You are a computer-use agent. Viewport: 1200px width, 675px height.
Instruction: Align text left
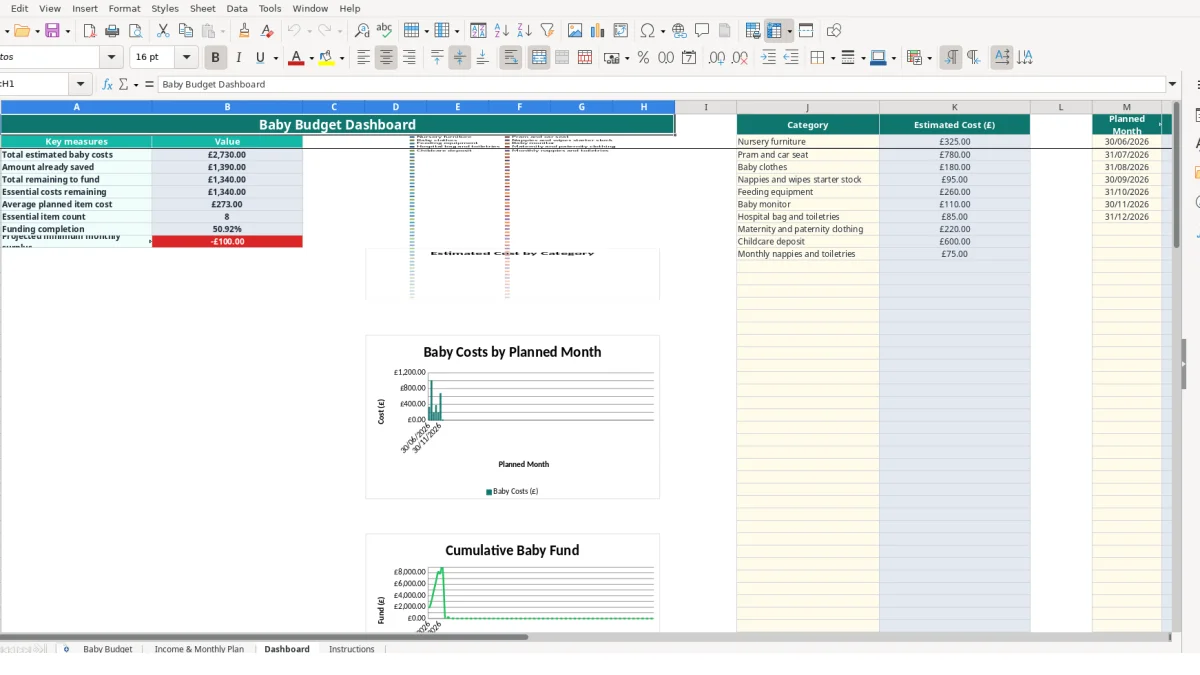click(363, 58)
